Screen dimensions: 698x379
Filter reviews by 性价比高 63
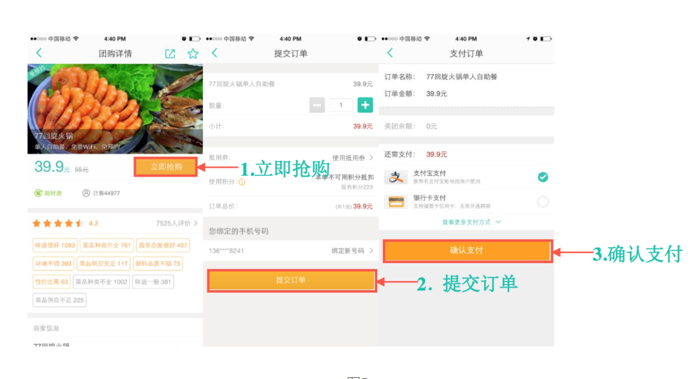tap(51, 282)
